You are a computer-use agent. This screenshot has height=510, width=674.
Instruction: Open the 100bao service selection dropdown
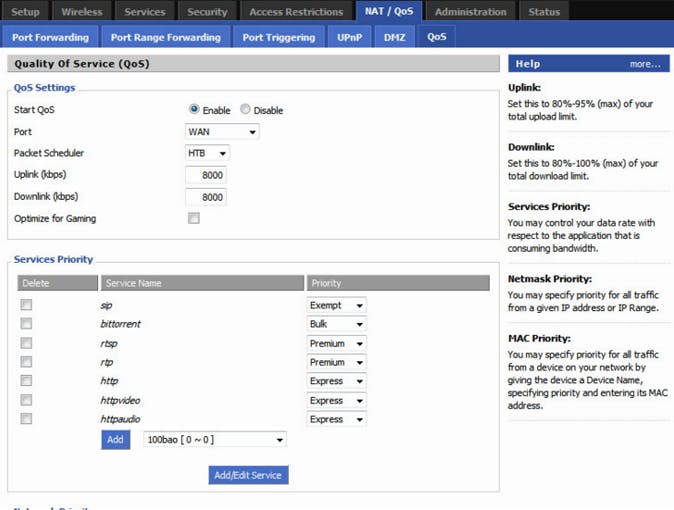[215, 439]
